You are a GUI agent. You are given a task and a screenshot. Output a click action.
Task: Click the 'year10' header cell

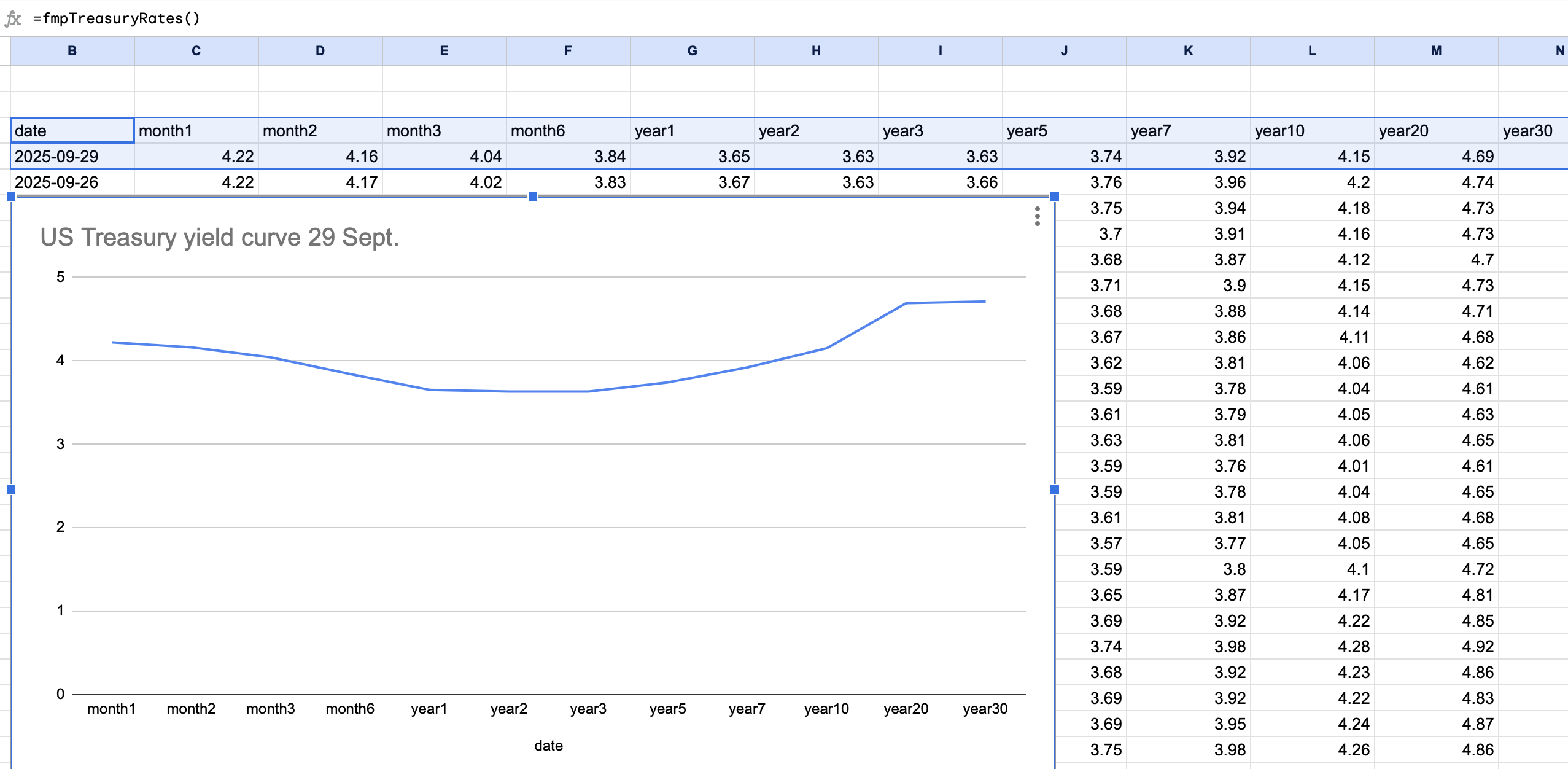coord(1312,131)
